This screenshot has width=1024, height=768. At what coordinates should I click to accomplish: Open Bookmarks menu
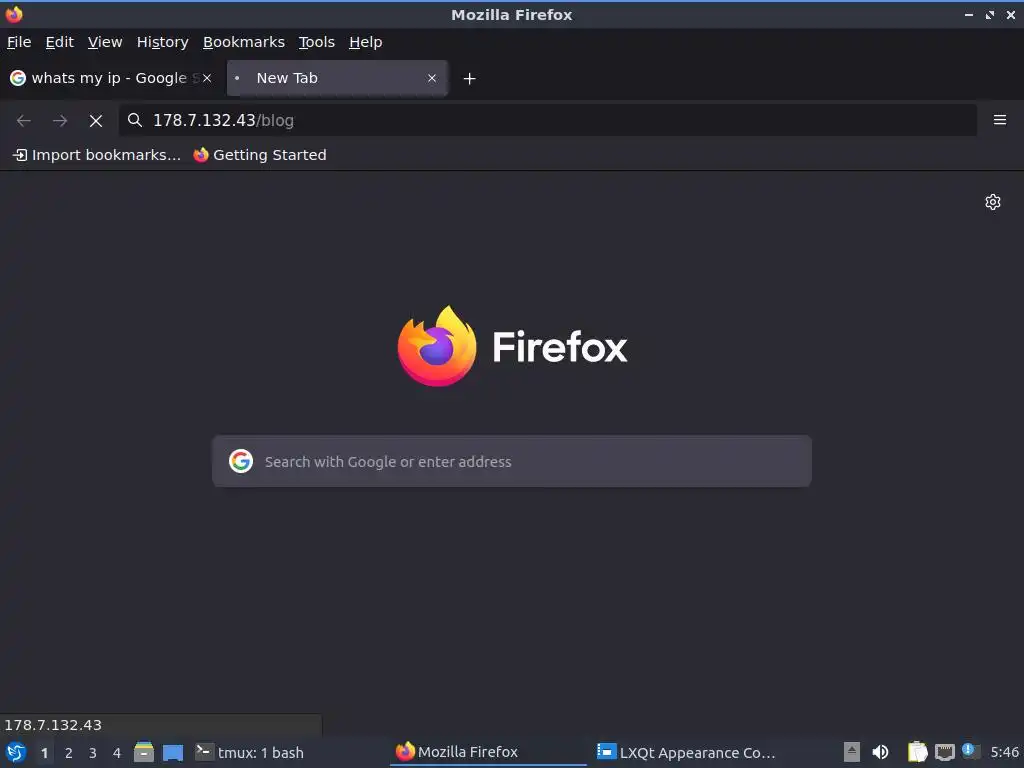click(x=244, y=42)
